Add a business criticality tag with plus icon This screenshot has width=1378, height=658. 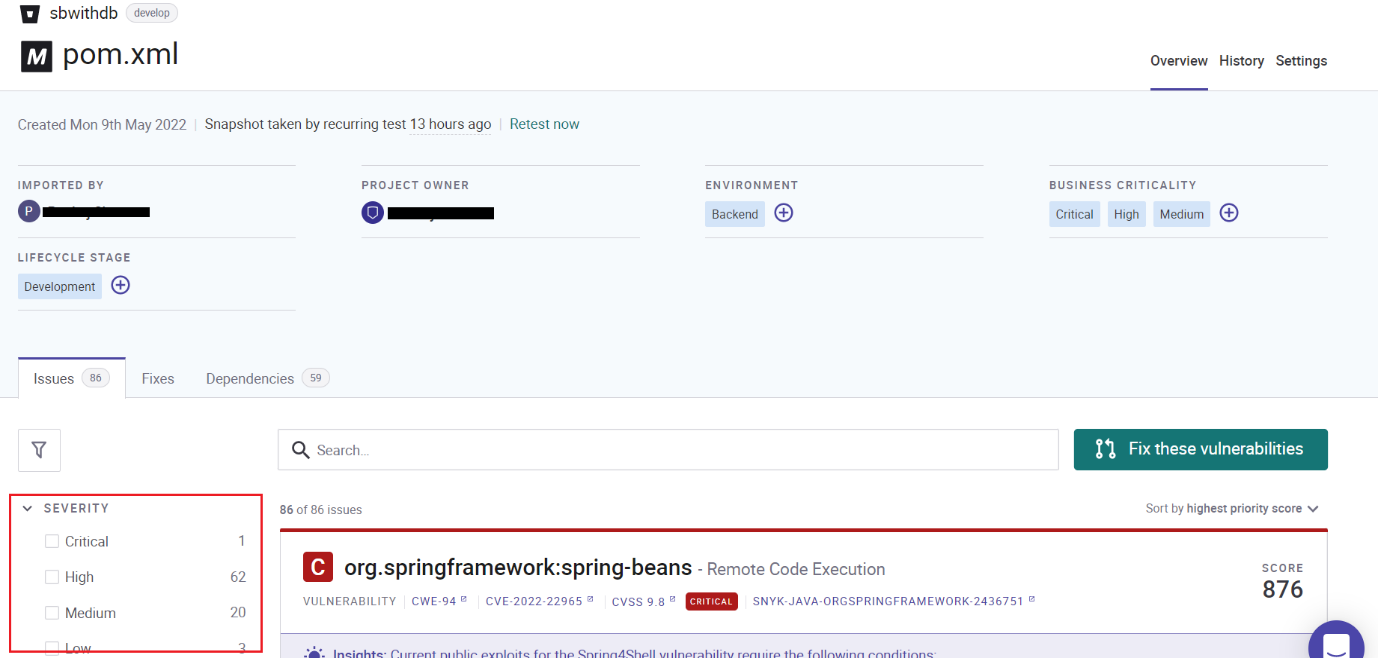1229,213
